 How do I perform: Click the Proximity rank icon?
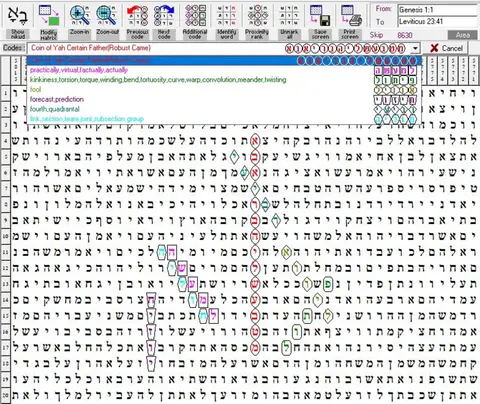(257, 15)
